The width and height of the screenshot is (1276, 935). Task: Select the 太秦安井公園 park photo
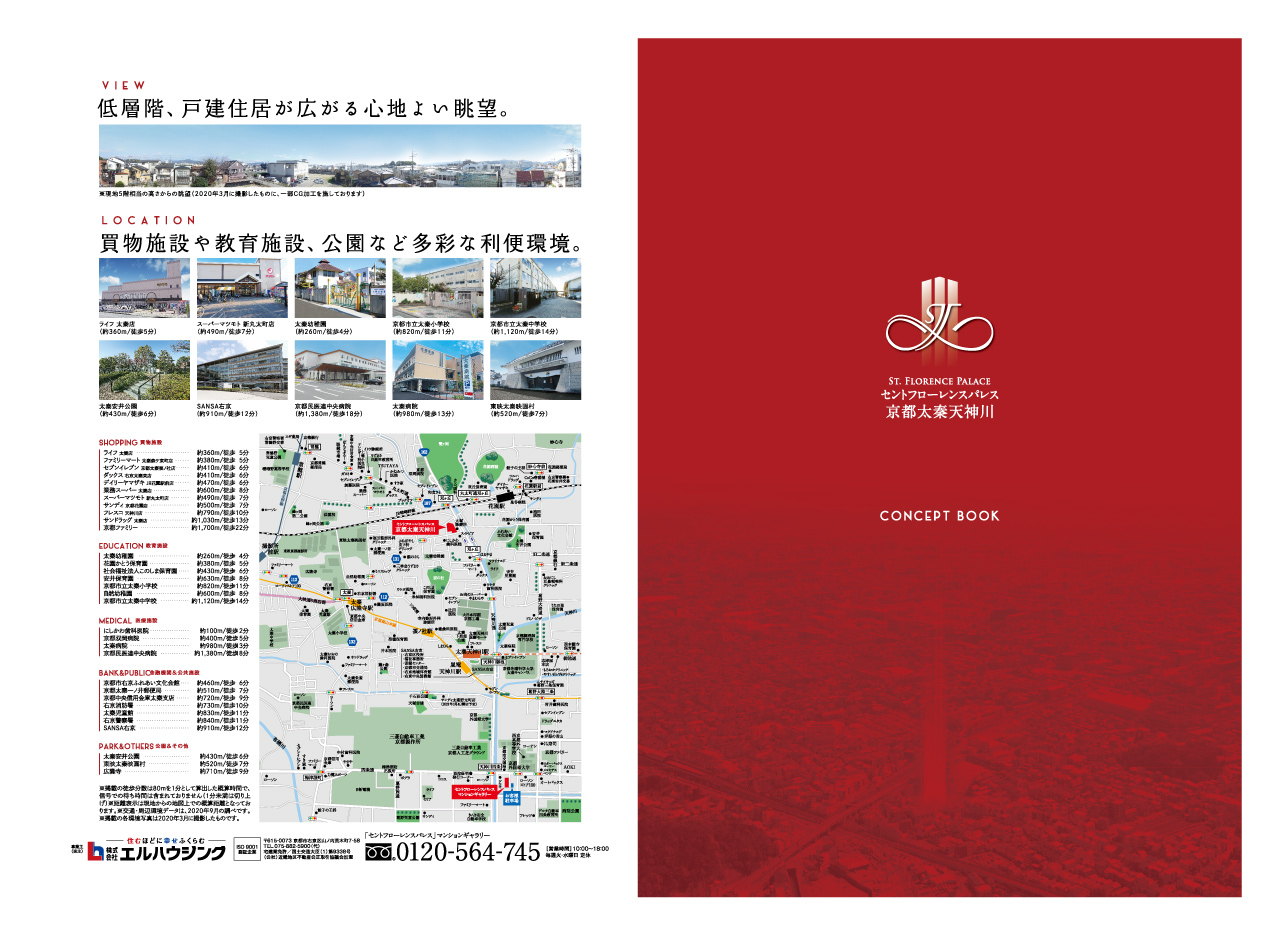(144, 370)
